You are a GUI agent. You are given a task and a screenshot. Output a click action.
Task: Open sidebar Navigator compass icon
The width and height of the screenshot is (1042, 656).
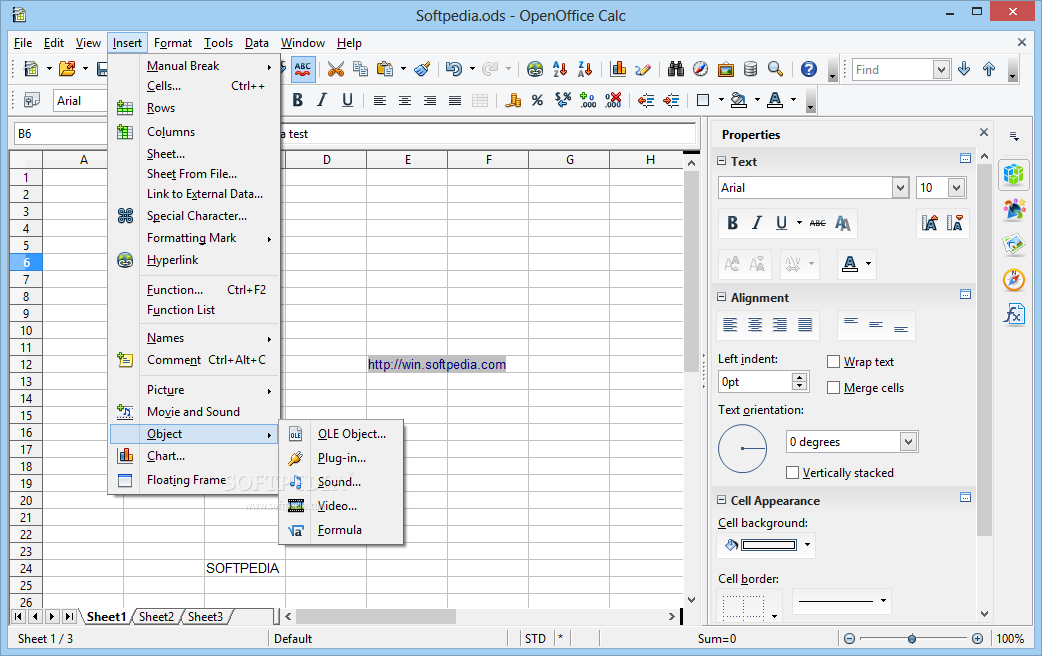(1014, 280)
